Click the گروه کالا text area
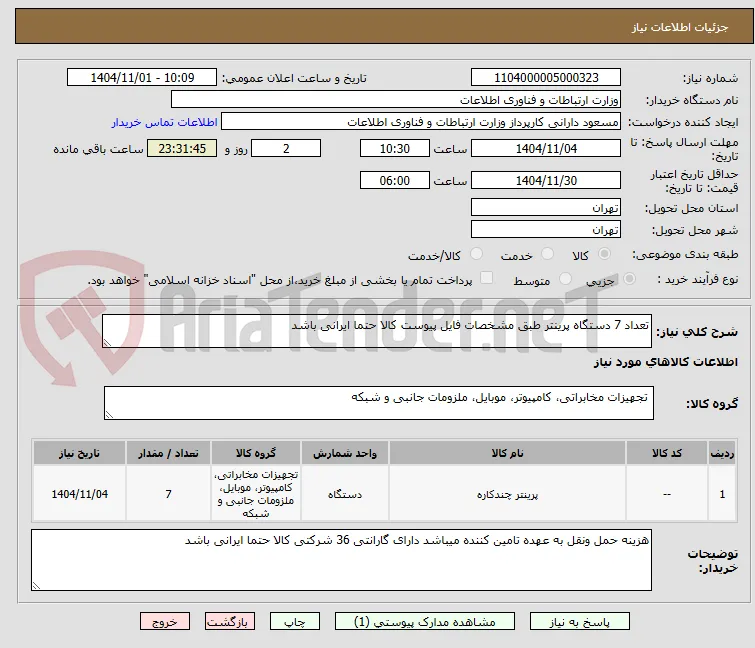 (x=379, y=403)
